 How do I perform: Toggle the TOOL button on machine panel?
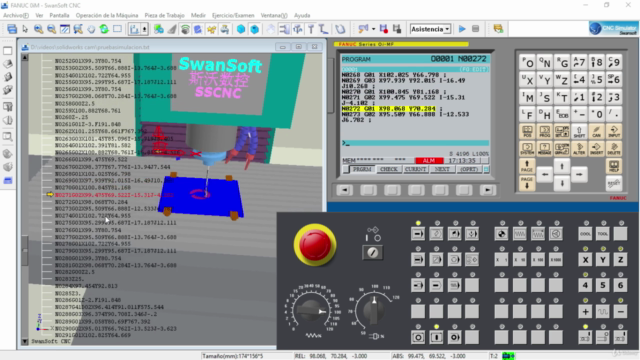[603, 234]
